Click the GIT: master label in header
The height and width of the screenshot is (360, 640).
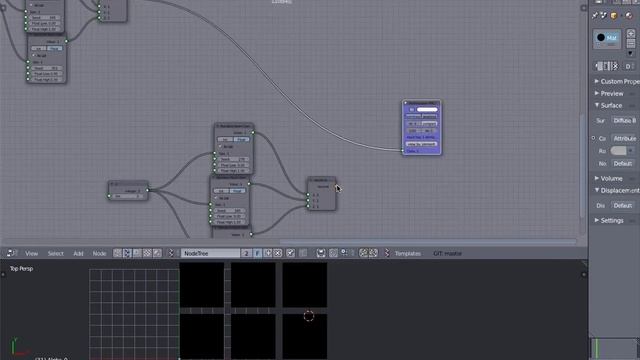pos(447,253)
